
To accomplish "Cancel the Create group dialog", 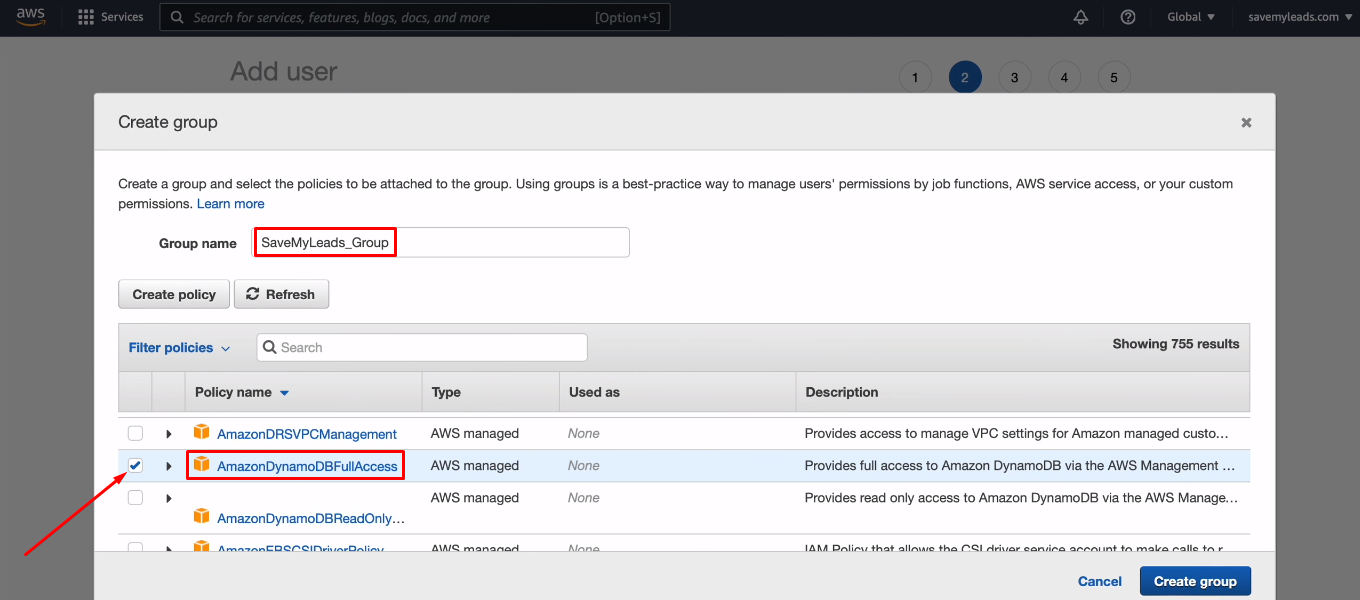I will coord(1100,581).
